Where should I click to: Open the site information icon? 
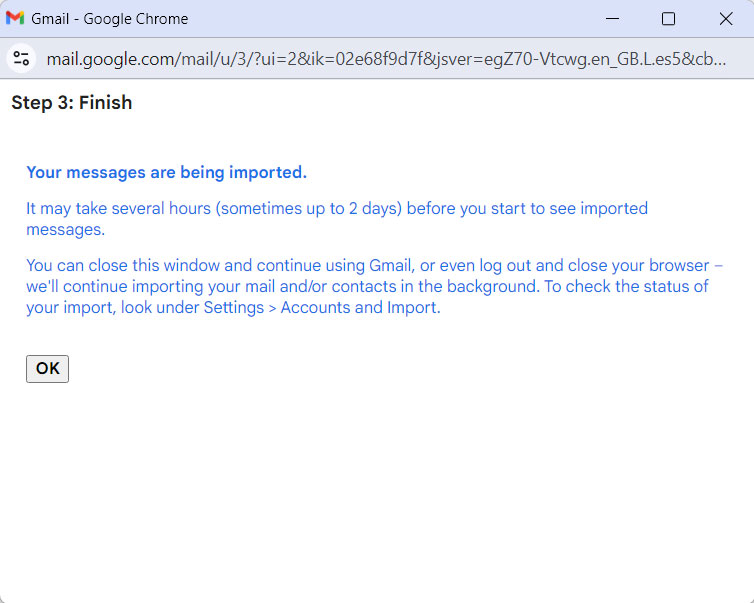21,58
